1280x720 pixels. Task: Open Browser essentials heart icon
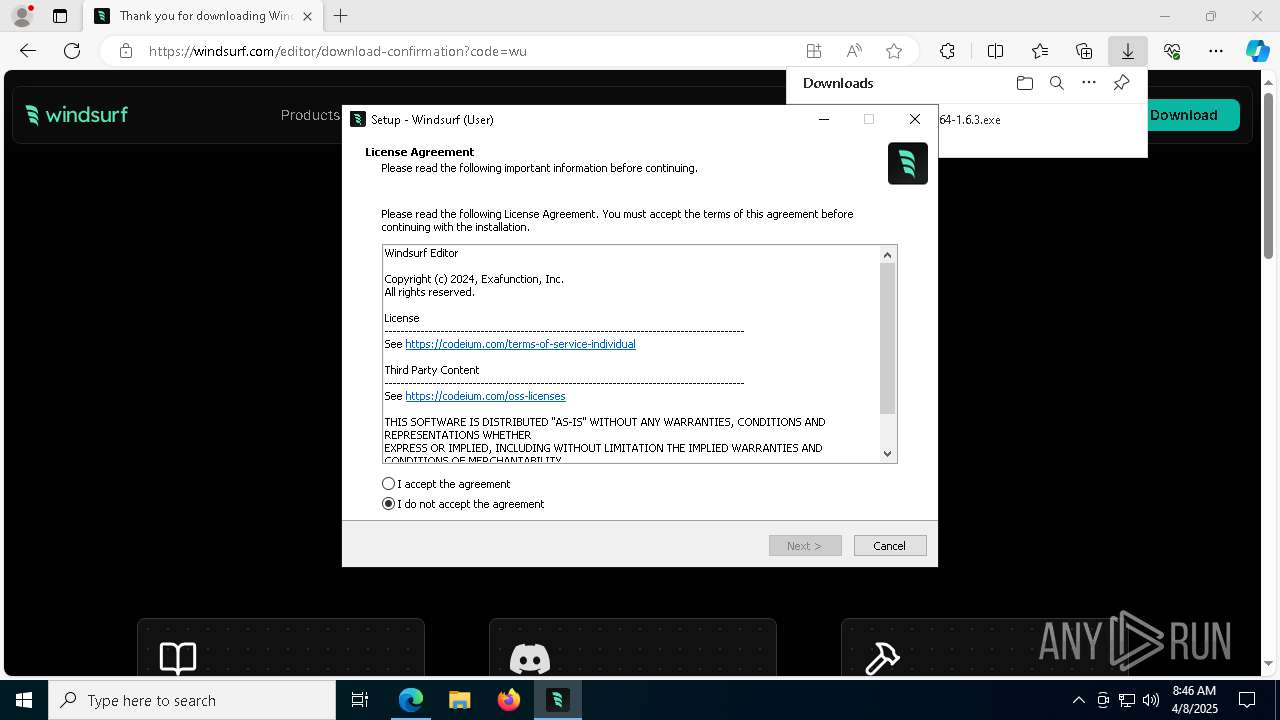click(1172, 51)
